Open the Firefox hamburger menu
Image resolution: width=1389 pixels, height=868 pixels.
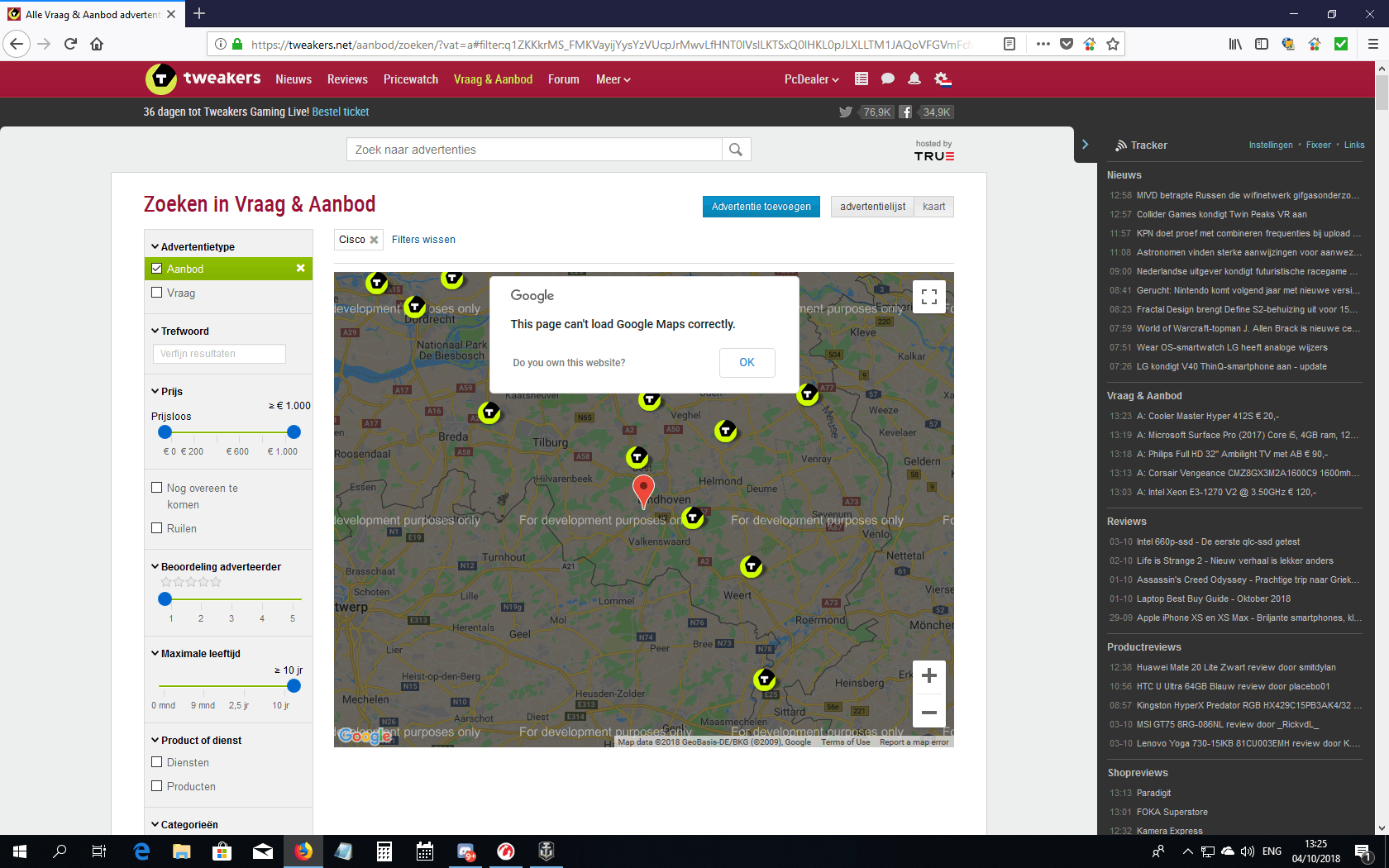click(x=1373, y=44)
